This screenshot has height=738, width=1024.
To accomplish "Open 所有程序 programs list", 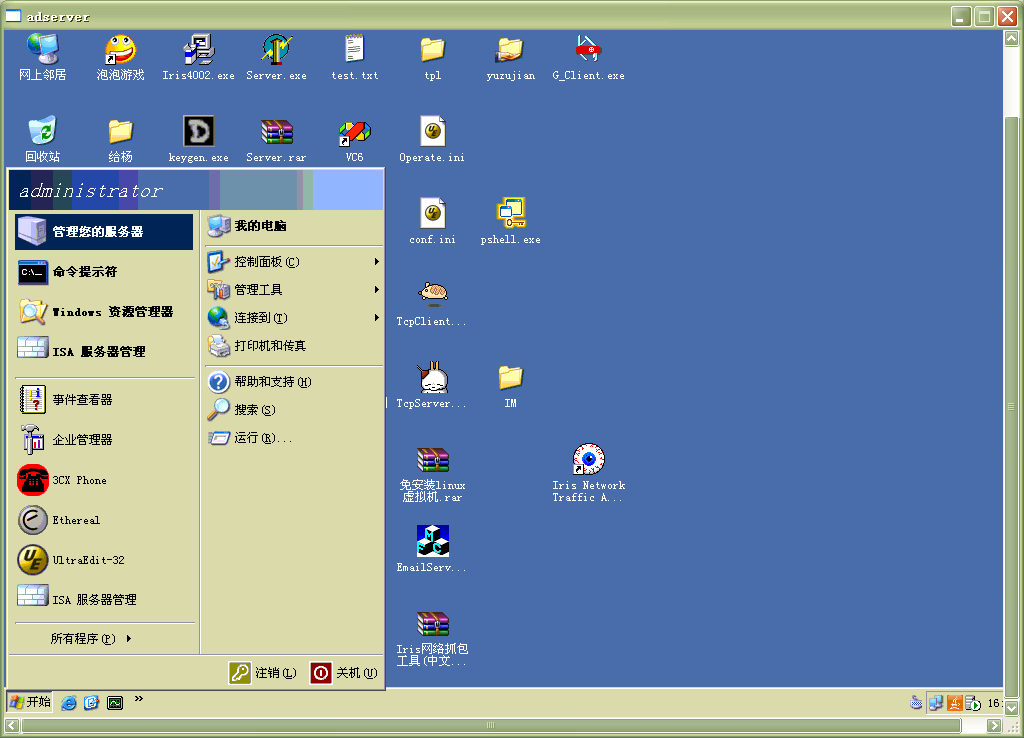I will tap(90, 638).
